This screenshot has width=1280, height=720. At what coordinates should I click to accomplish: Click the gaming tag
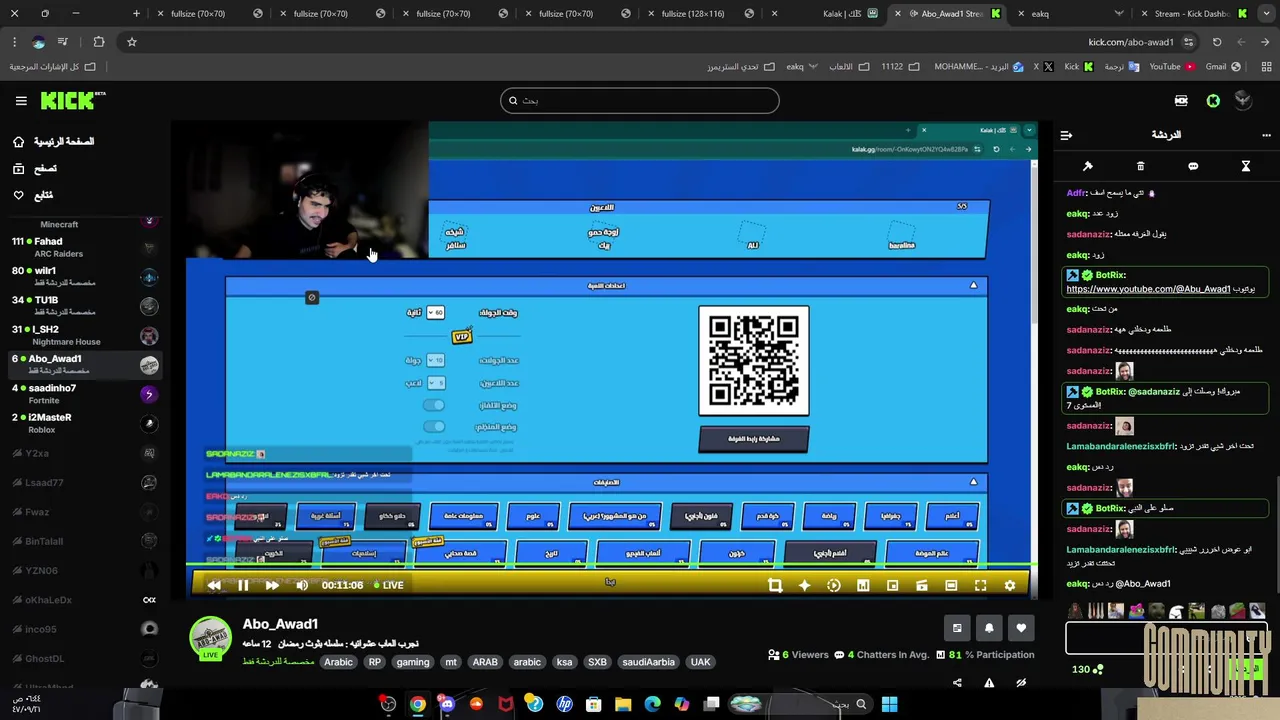tap(412, 662)
